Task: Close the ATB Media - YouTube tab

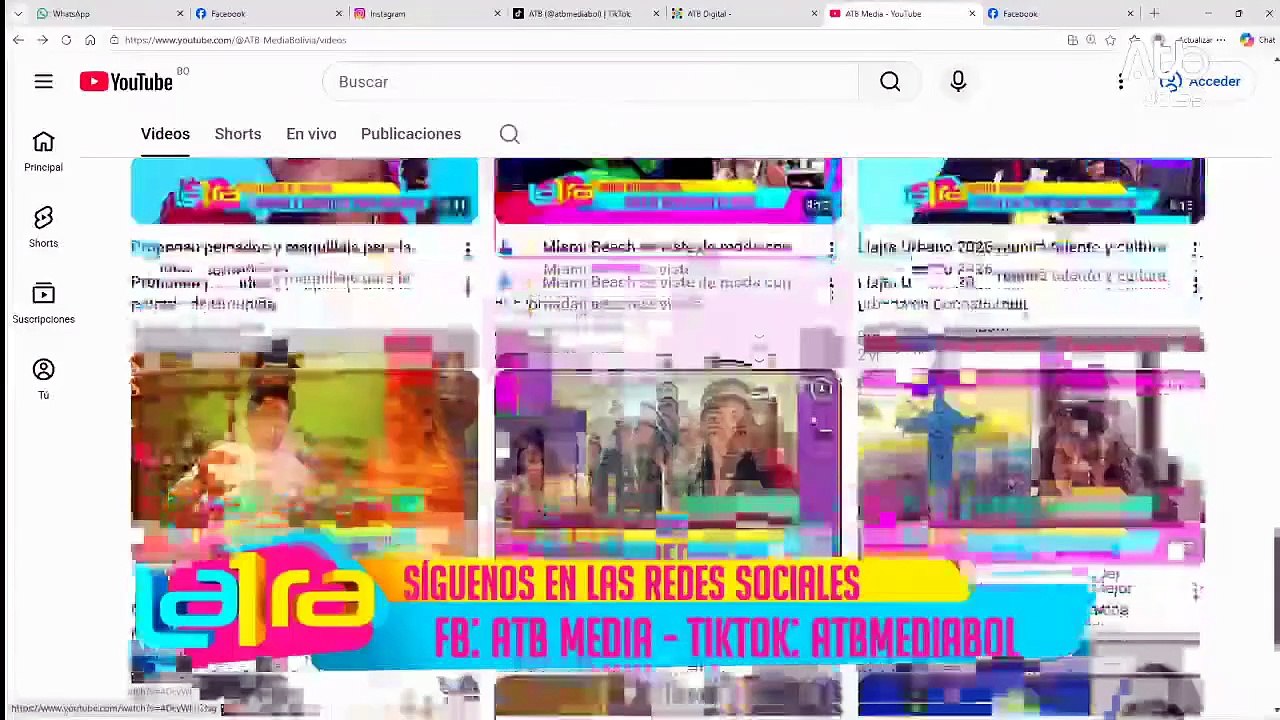Action: click(x=972, y=13)
